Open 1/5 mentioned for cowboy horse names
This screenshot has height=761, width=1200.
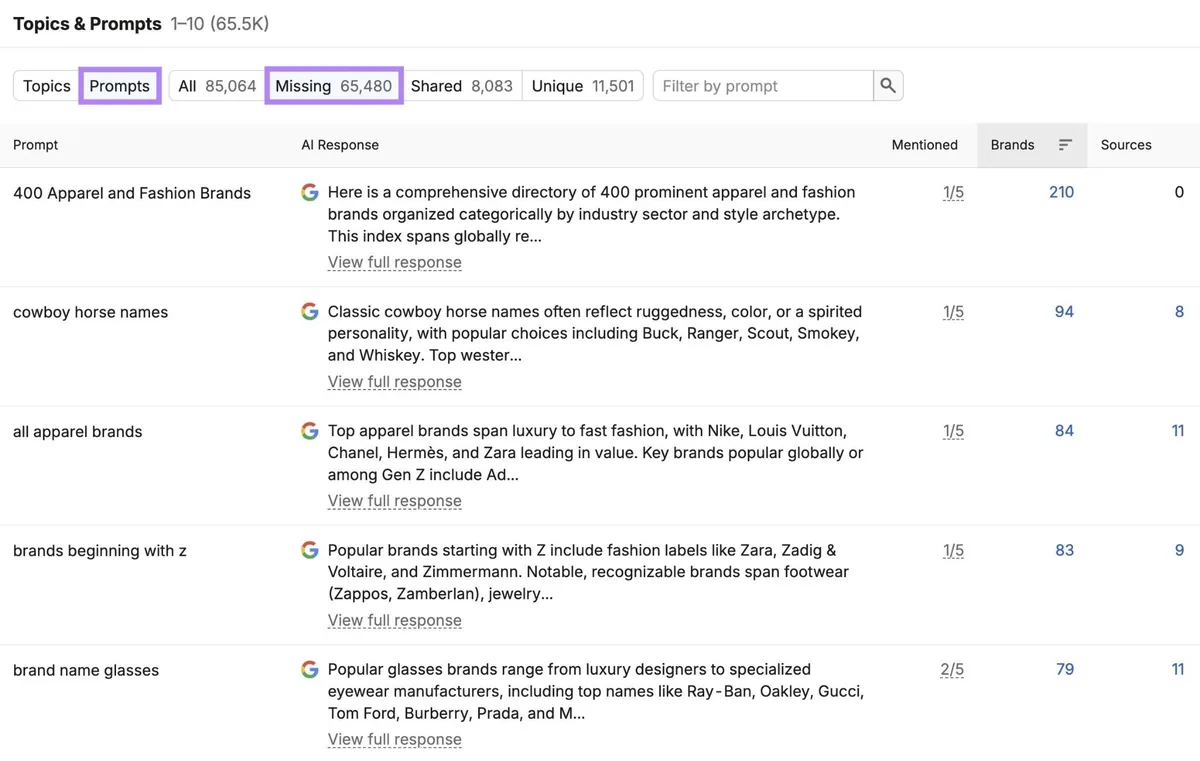[x=953, y=312]
